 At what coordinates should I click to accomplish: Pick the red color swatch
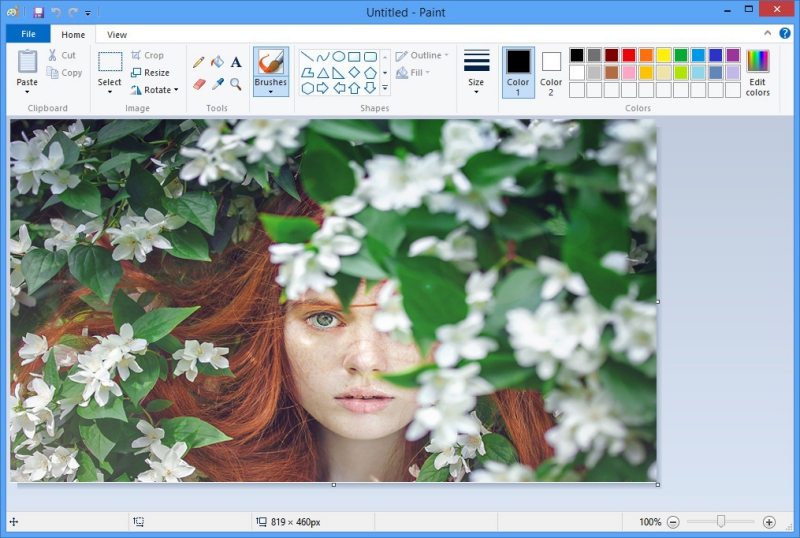point(629,55)
